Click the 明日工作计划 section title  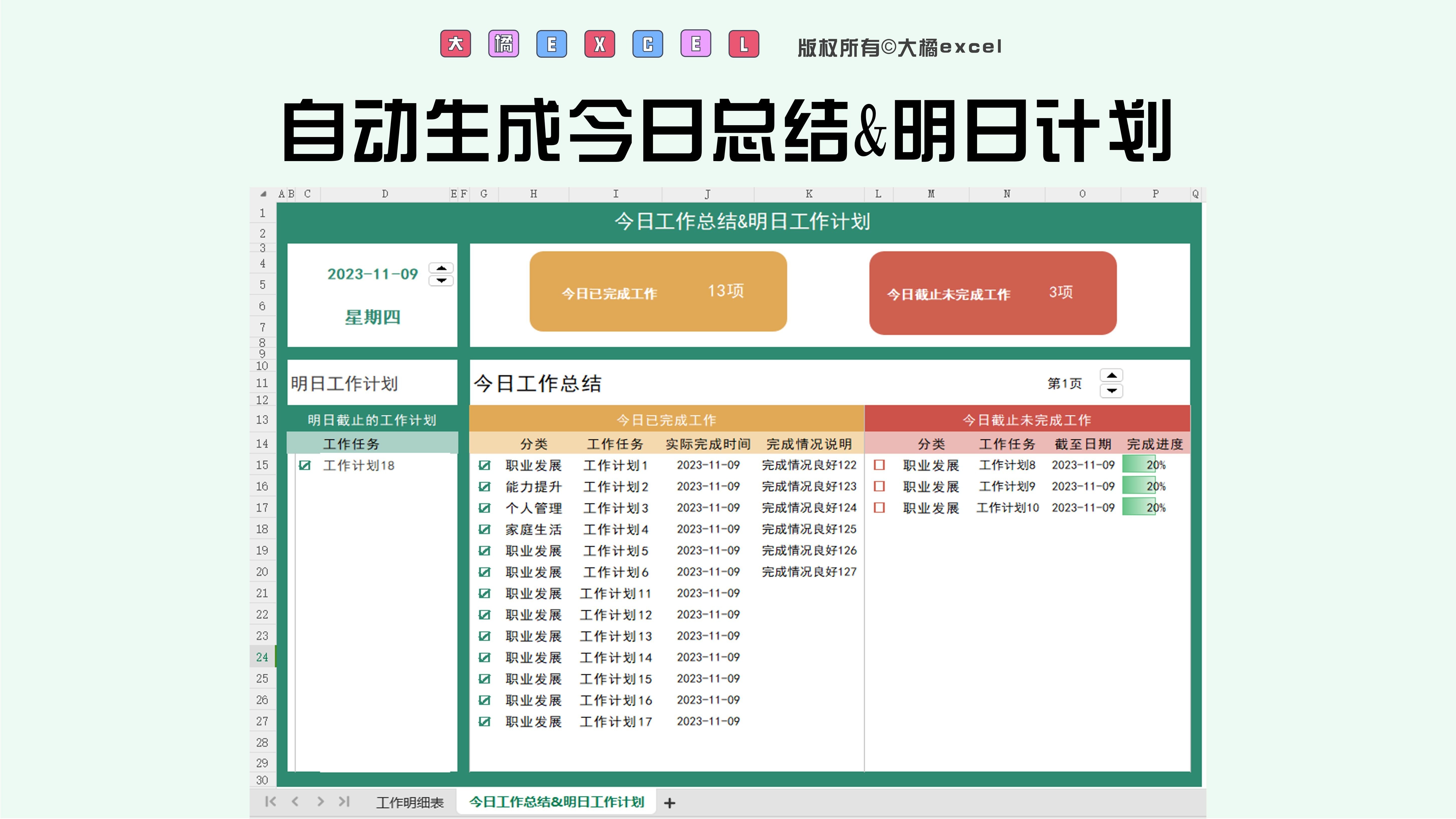[x=344, y=384]
